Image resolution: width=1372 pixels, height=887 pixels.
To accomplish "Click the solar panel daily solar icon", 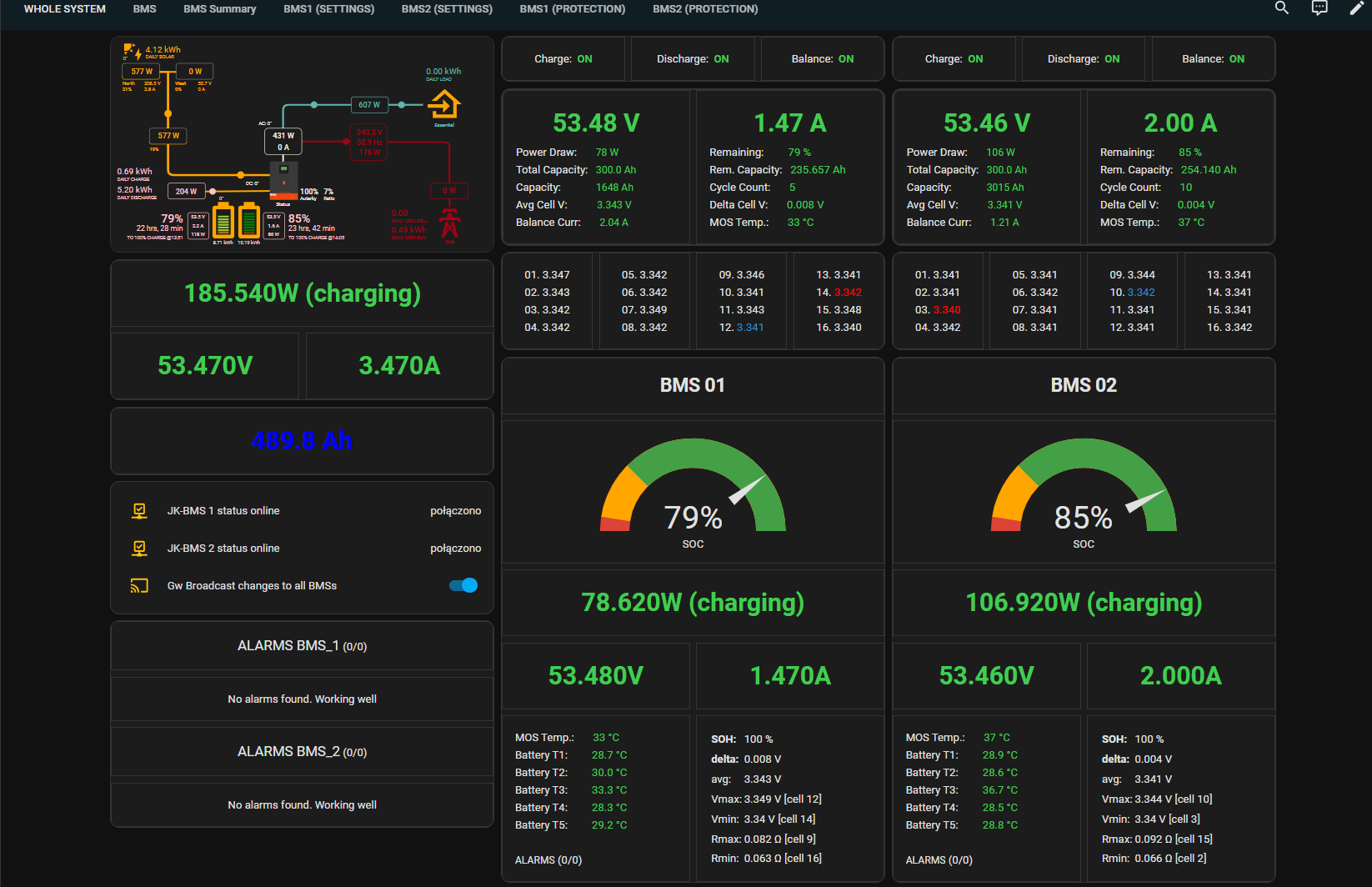I will click(x=131, y=52).
